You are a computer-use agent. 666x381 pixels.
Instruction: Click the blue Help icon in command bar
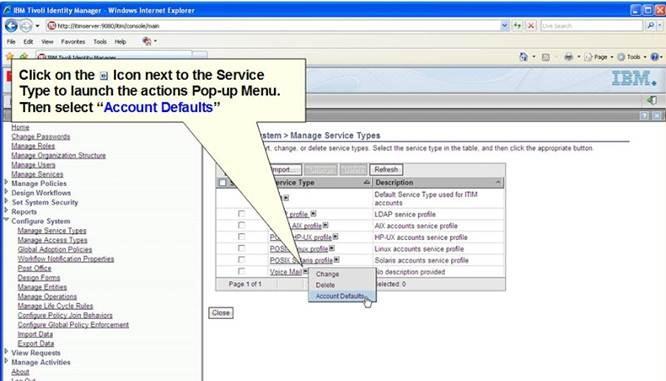pos(655,57)
